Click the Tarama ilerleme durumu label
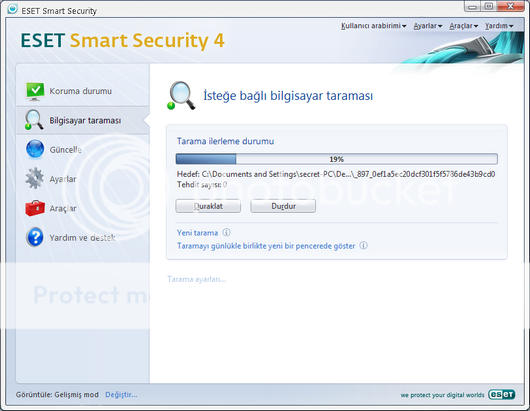Viewport: 530px width, 411px height. pyautogui.click(x=225, y=141)
